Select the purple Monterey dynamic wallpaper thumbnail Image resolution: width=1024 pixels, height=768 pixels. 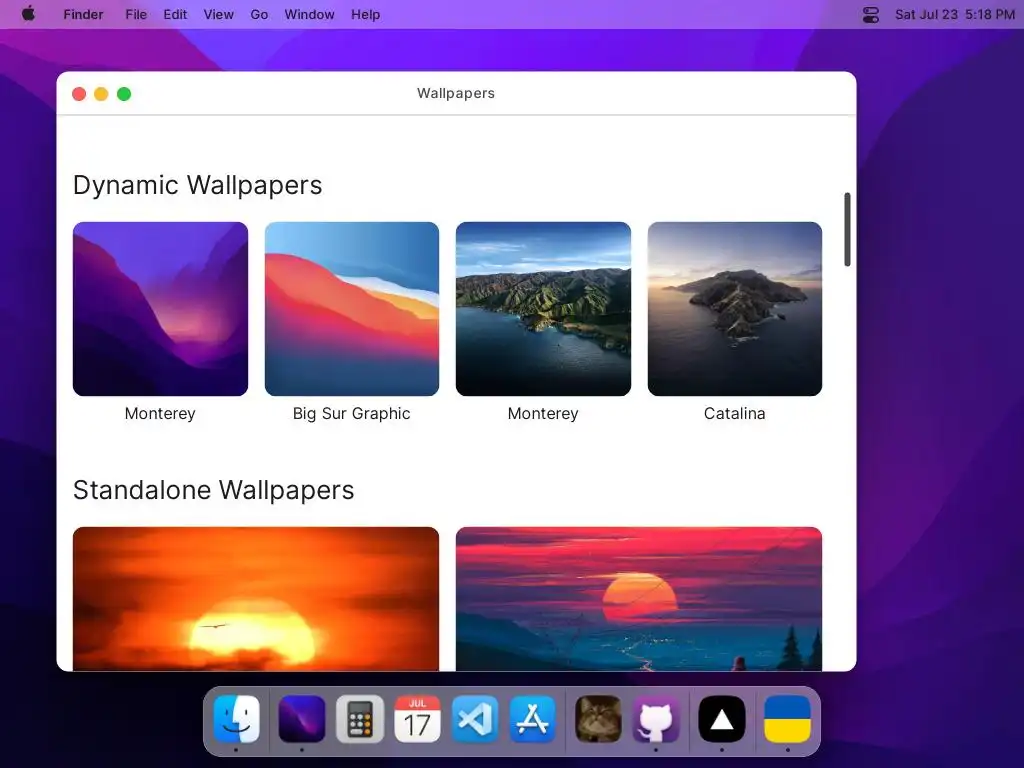coord(160,309)
